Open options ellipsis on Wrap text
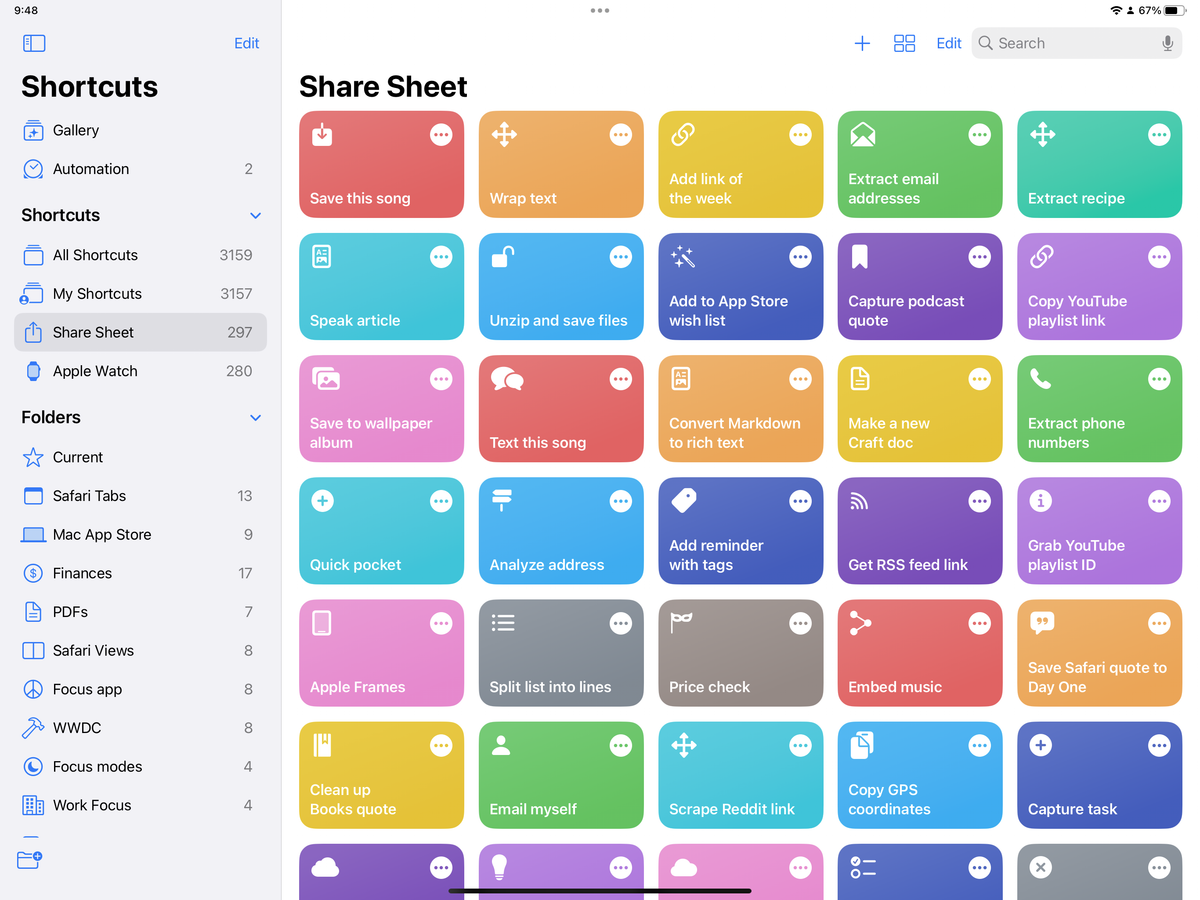Image resolution: width=1200 pixels, height=900 pixels. pyautogui.click(x=621, y=134)
